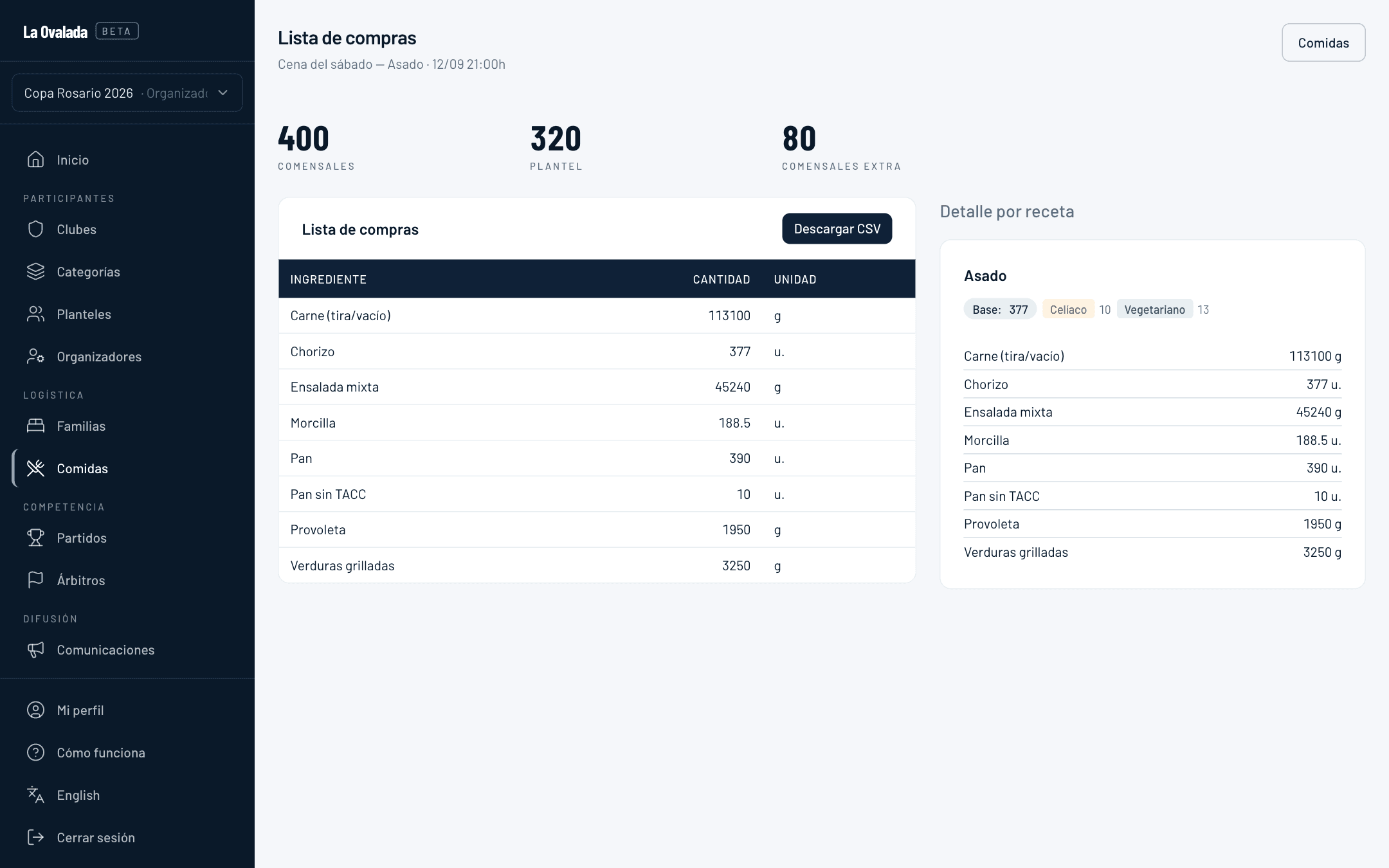
Task: Open the Clubes menu item
Action: pyautogui.click(x=127, y=229)
